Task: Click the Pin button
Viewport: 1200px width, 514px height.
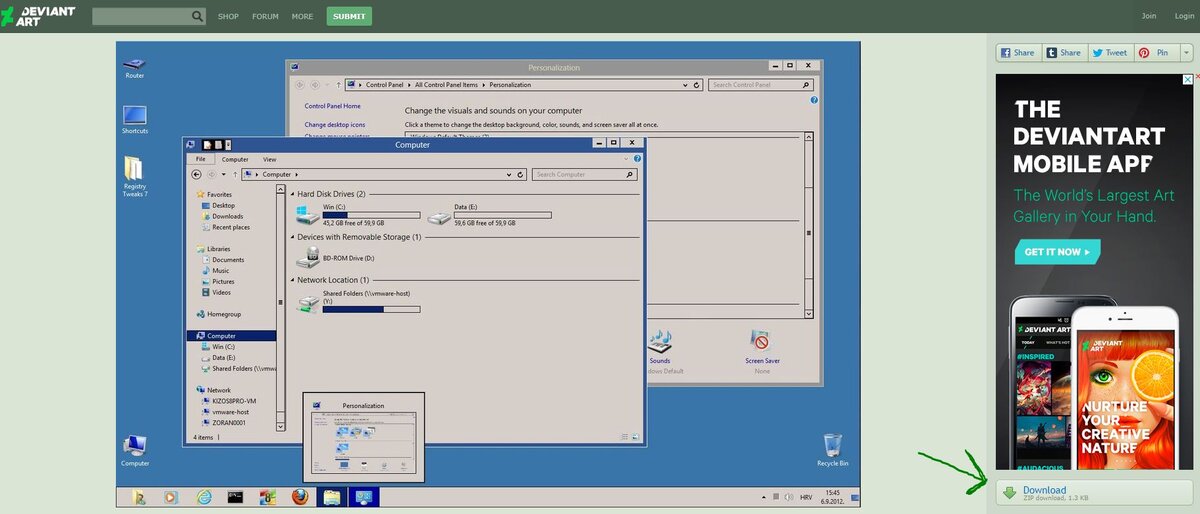Action: tap(1156, 52)
